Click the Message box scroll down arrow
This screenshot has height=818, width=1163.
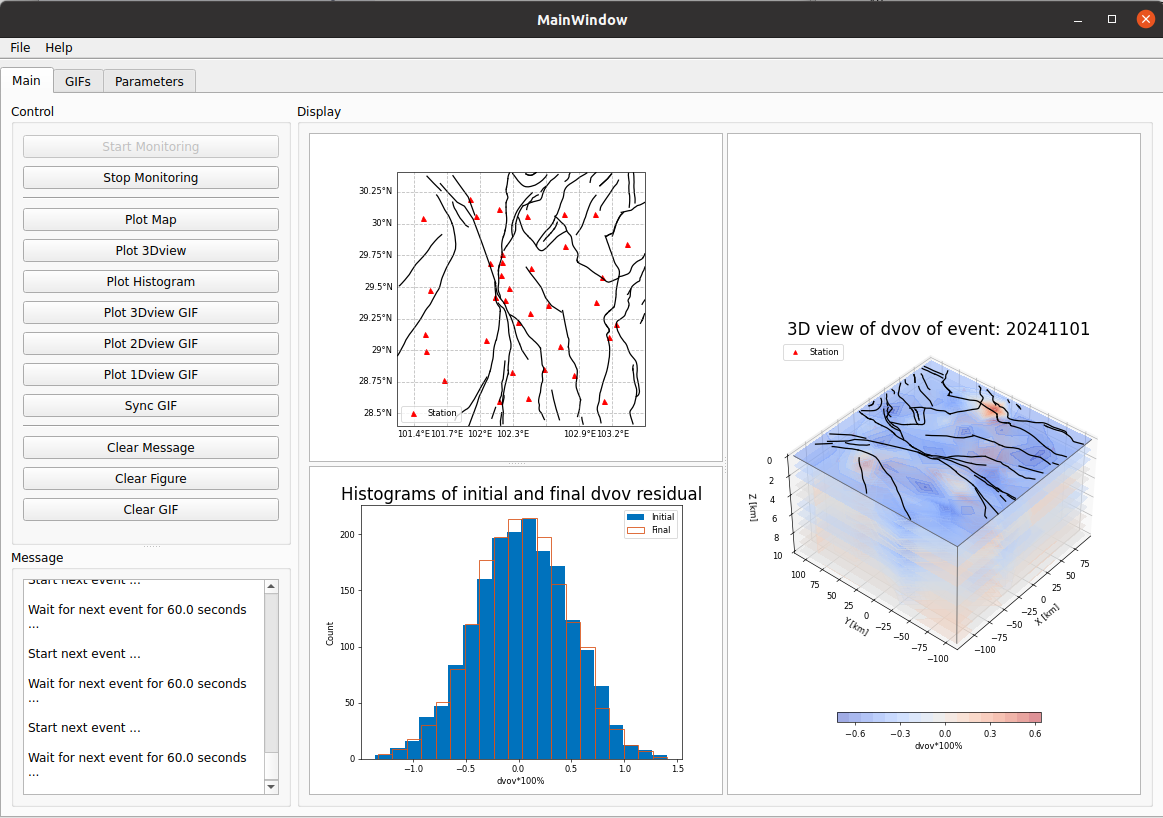click(x=271, y=787)
